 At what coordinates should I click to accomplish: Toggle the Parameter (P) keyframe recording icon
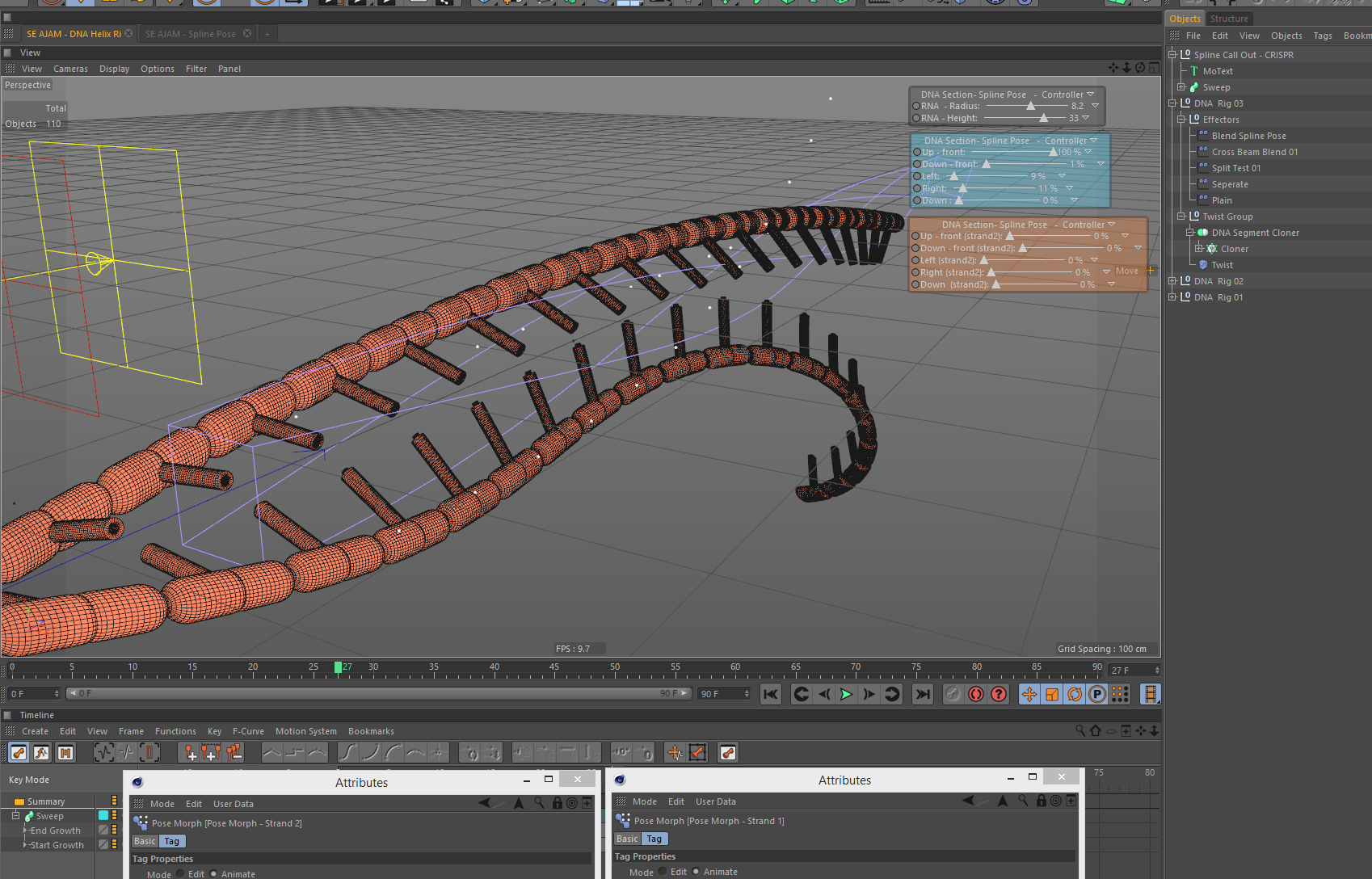[1096, 694]
